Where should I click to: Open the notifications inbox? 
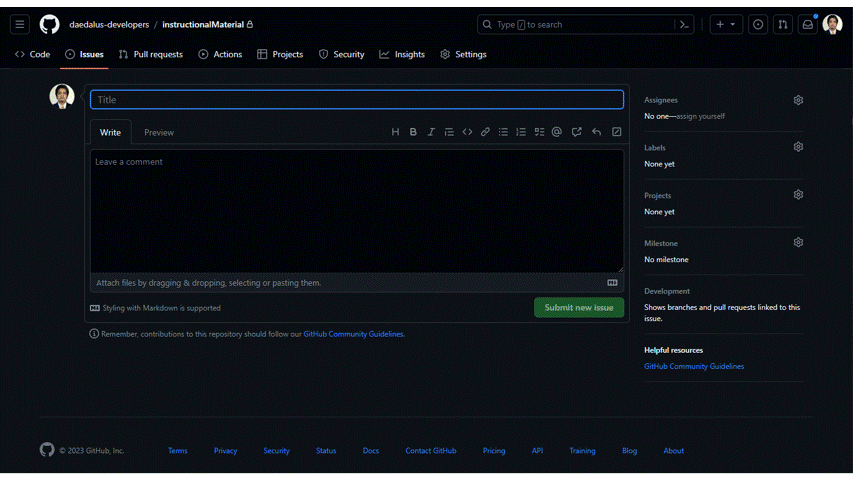click(808, 25)
